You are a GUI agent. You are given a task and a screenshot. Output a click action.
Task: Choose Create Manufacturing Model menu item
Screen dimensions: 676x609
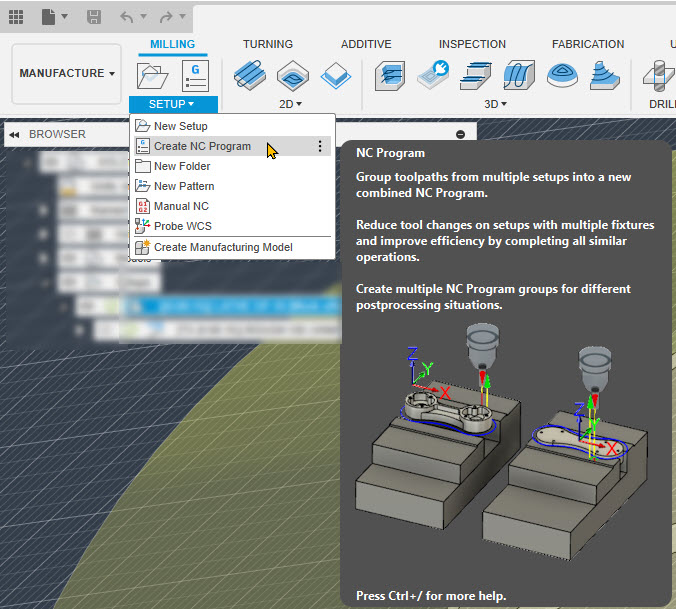click(x=232, y=247)
